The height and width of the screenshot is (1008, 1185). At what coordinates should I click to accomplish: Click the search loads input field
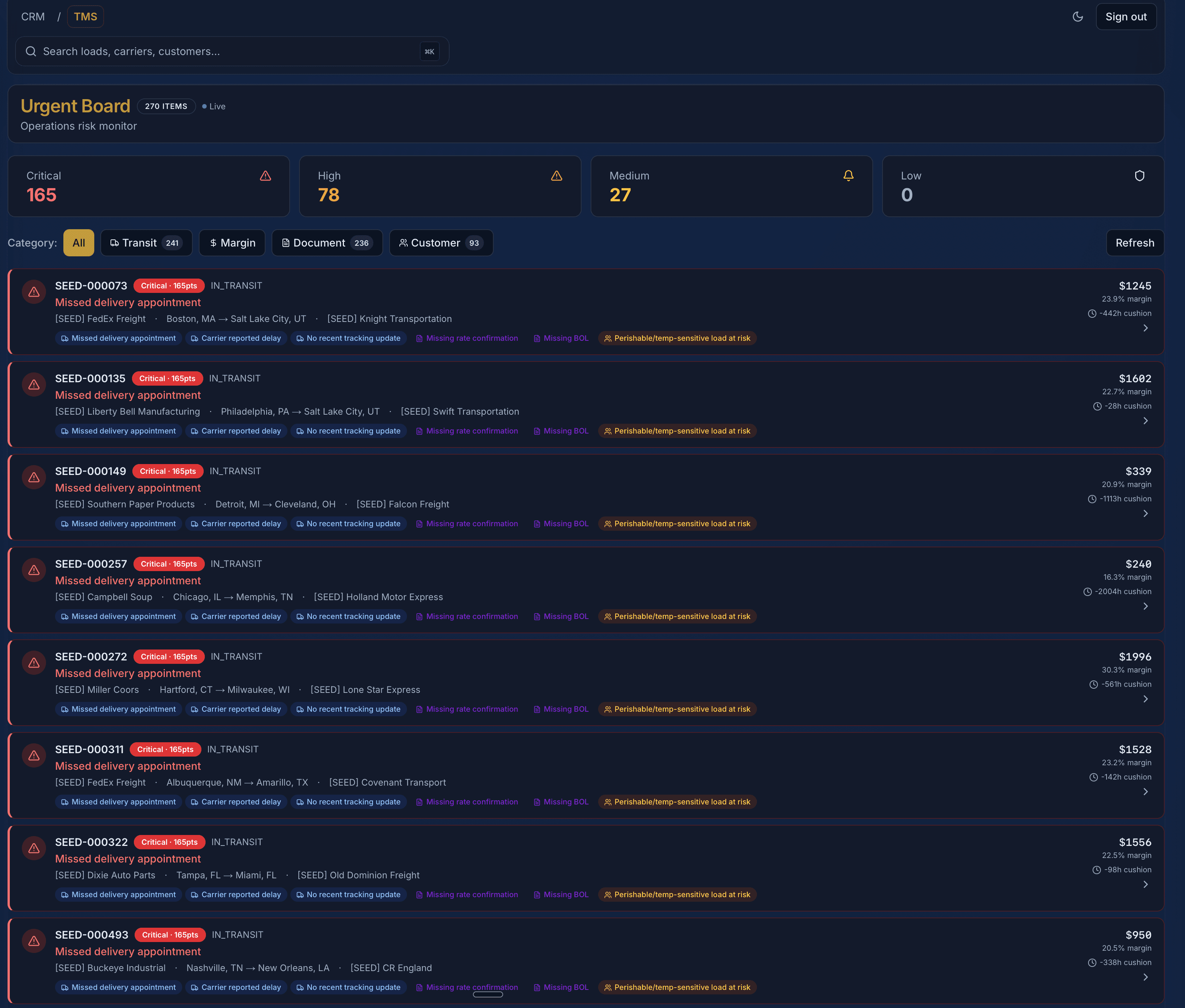click(229, 51)
